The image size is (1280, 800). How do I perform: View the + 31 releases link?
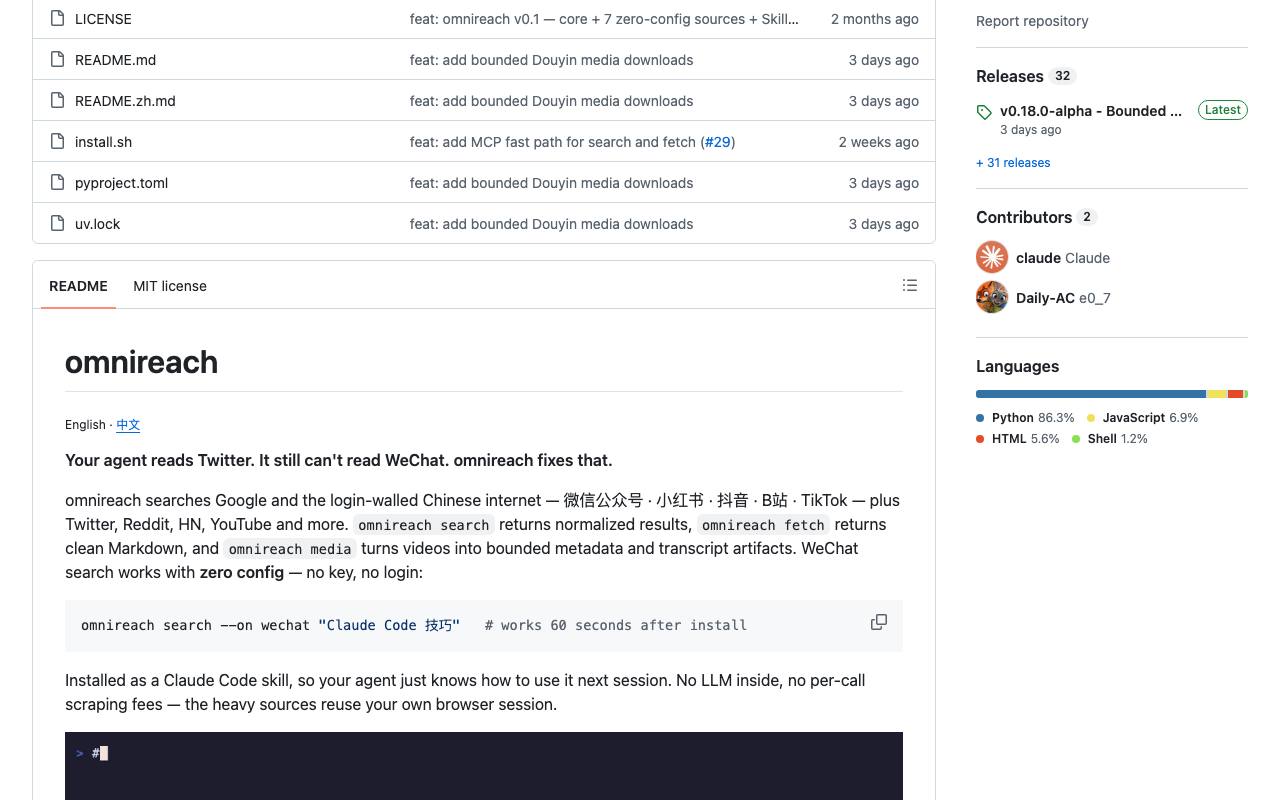(x=1013, y=162)
